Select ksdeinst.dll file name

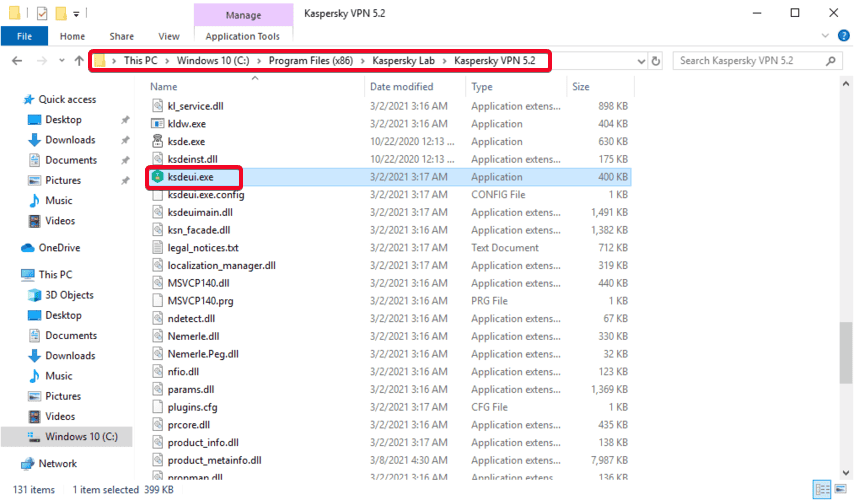click(192, 159)
